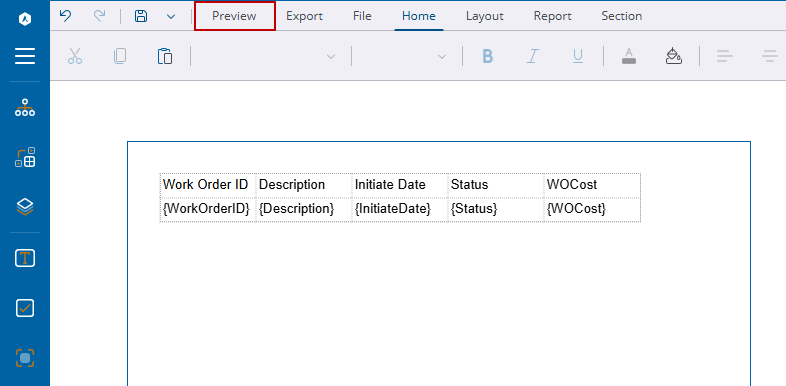Select the {WOCost} table cell
Screen dimensions: 786x386
pyautogui.click(x=593, y=210)
